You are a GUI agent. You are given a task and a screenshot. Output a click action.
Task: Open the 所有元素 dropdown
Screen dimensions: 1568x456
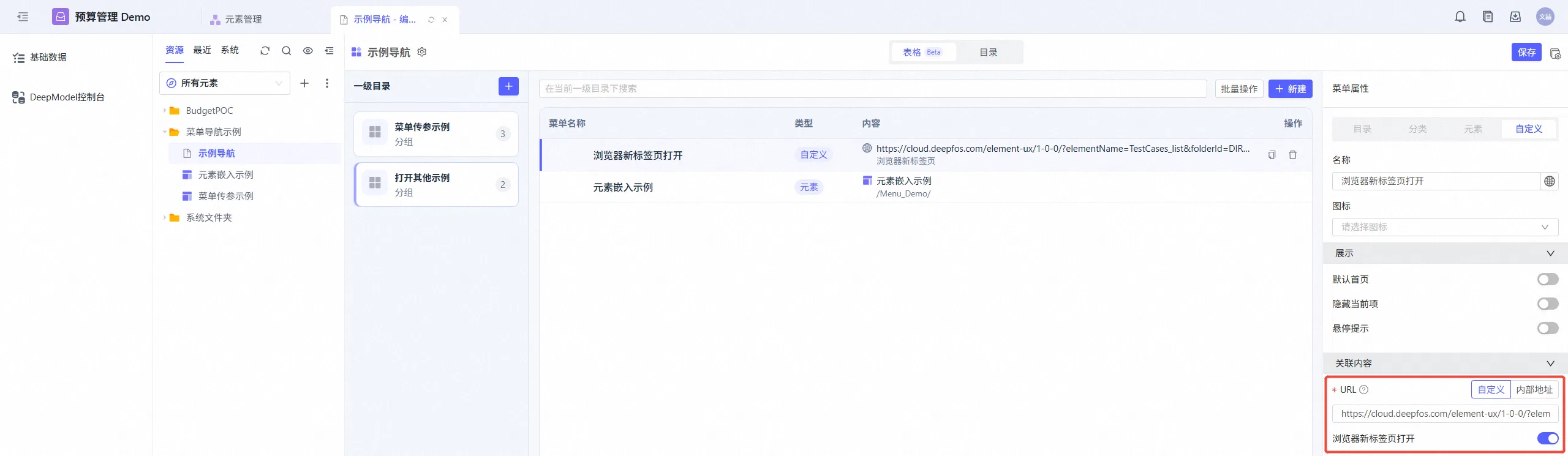[225, 83]
